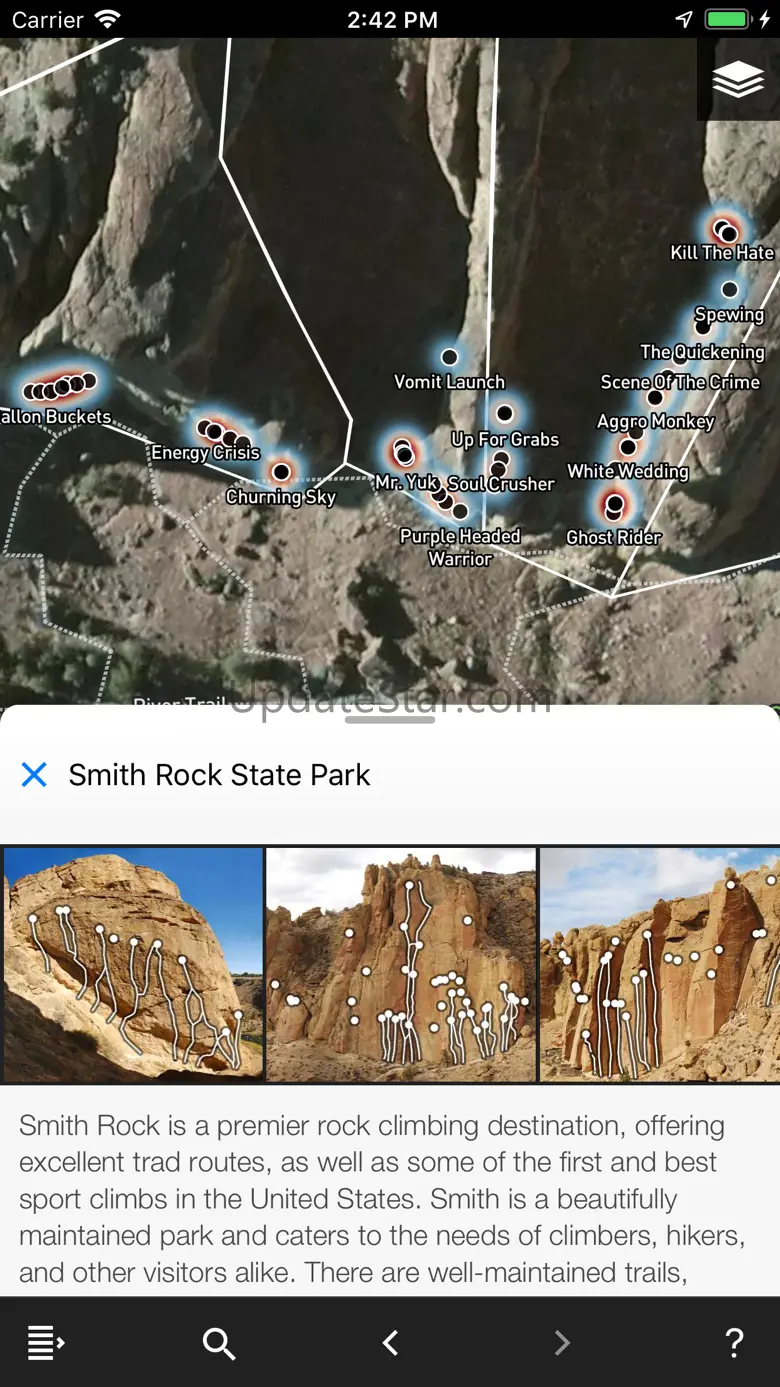The image size is (780, 1387).
Task: Go back with the left chevron
Action: point(391,1342)
